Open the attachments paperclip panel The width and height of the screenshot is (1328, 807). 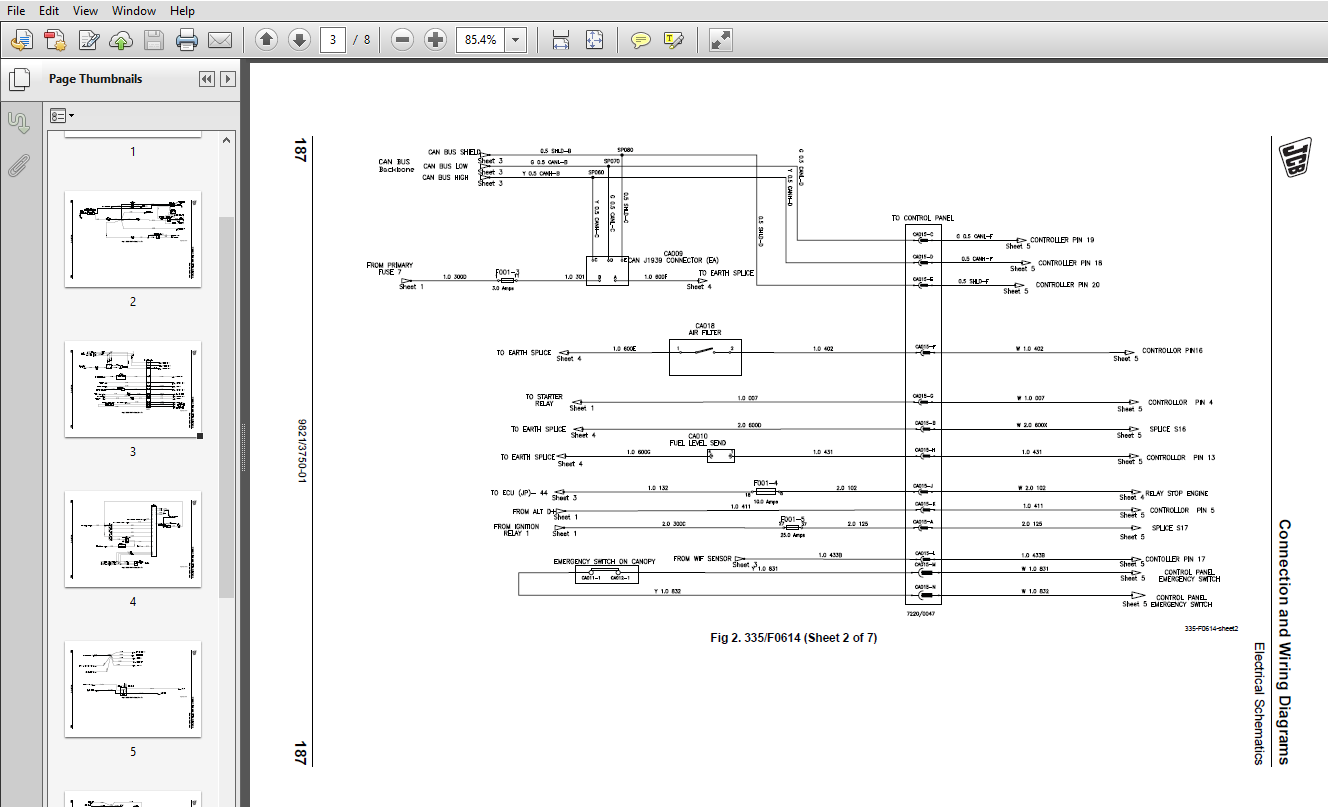click(18, 166)
